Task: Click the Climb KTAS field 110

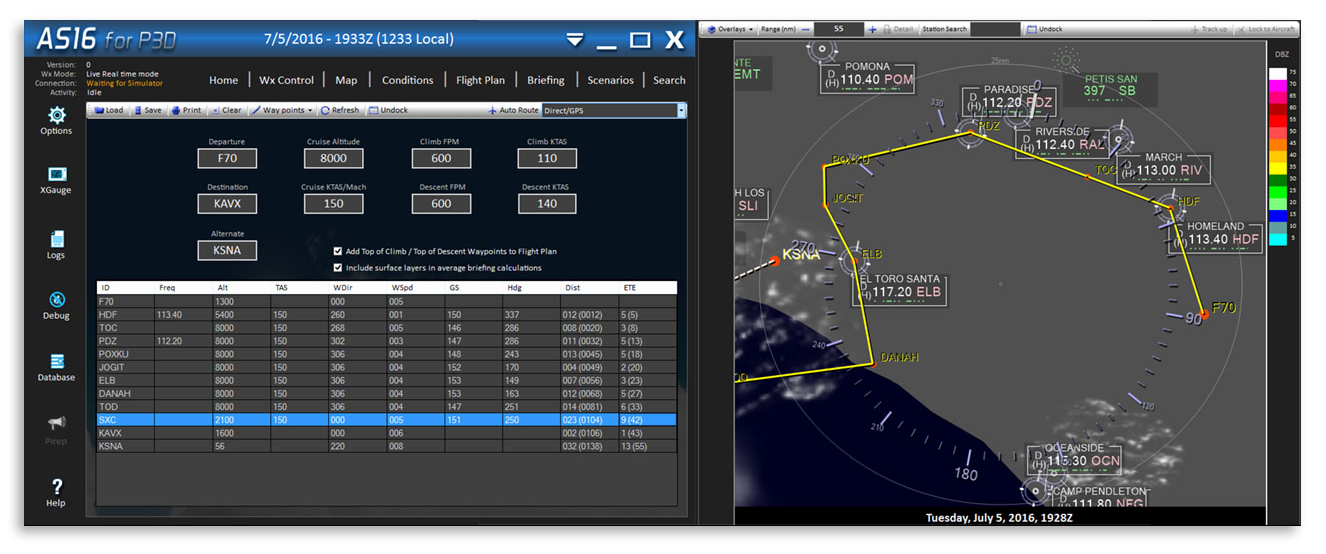Action: pyautogui.click(x=547, y=158)
